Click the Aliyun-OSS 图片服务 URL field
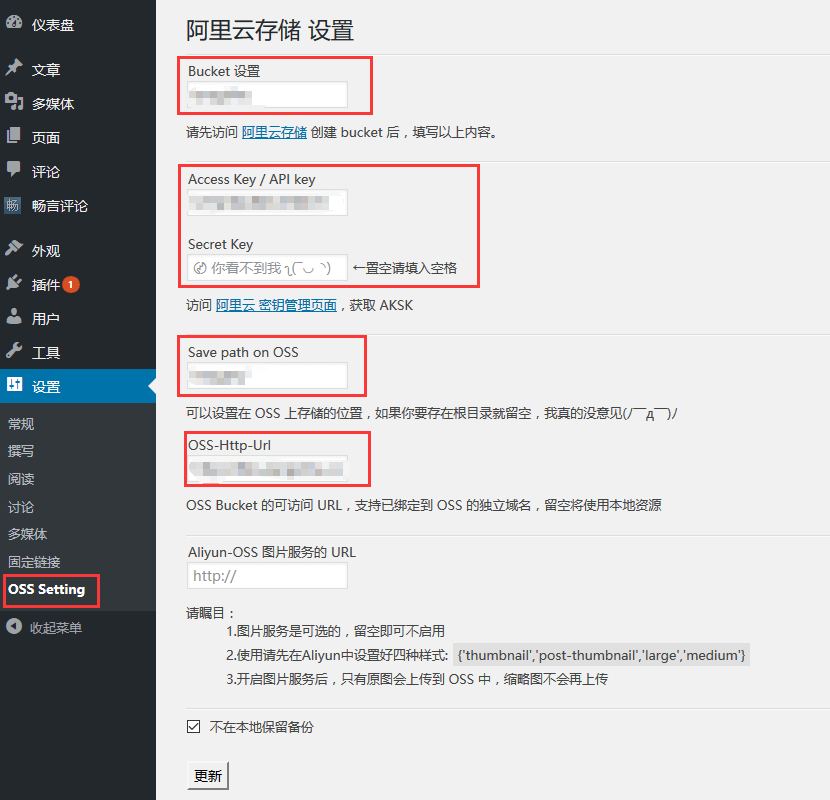Viewport: 830px width, 800px height. 267,576
